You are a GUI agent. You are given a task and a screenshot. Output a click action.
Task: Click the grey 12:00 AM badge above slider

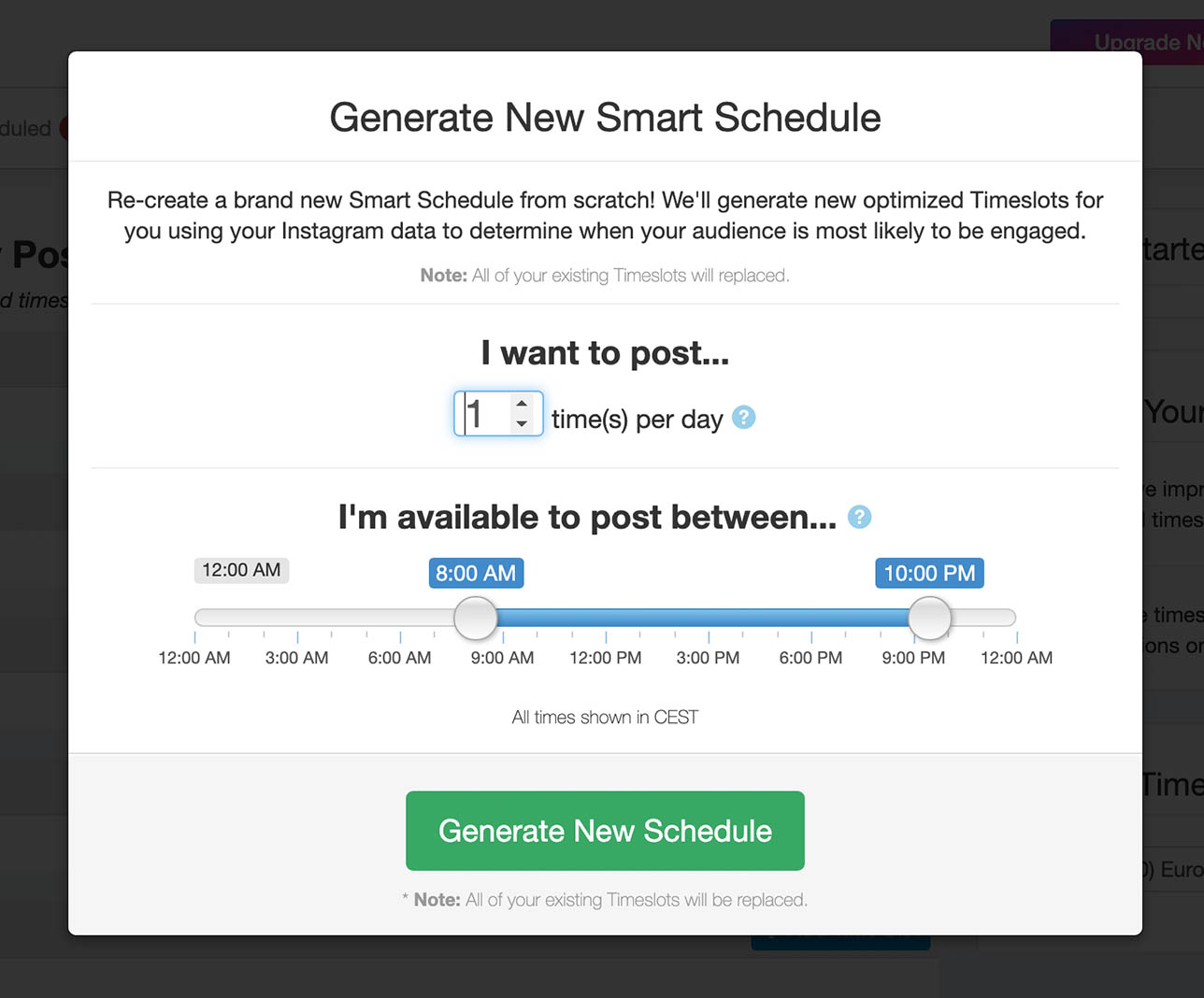pyautogui.click(x=241, y=570)
